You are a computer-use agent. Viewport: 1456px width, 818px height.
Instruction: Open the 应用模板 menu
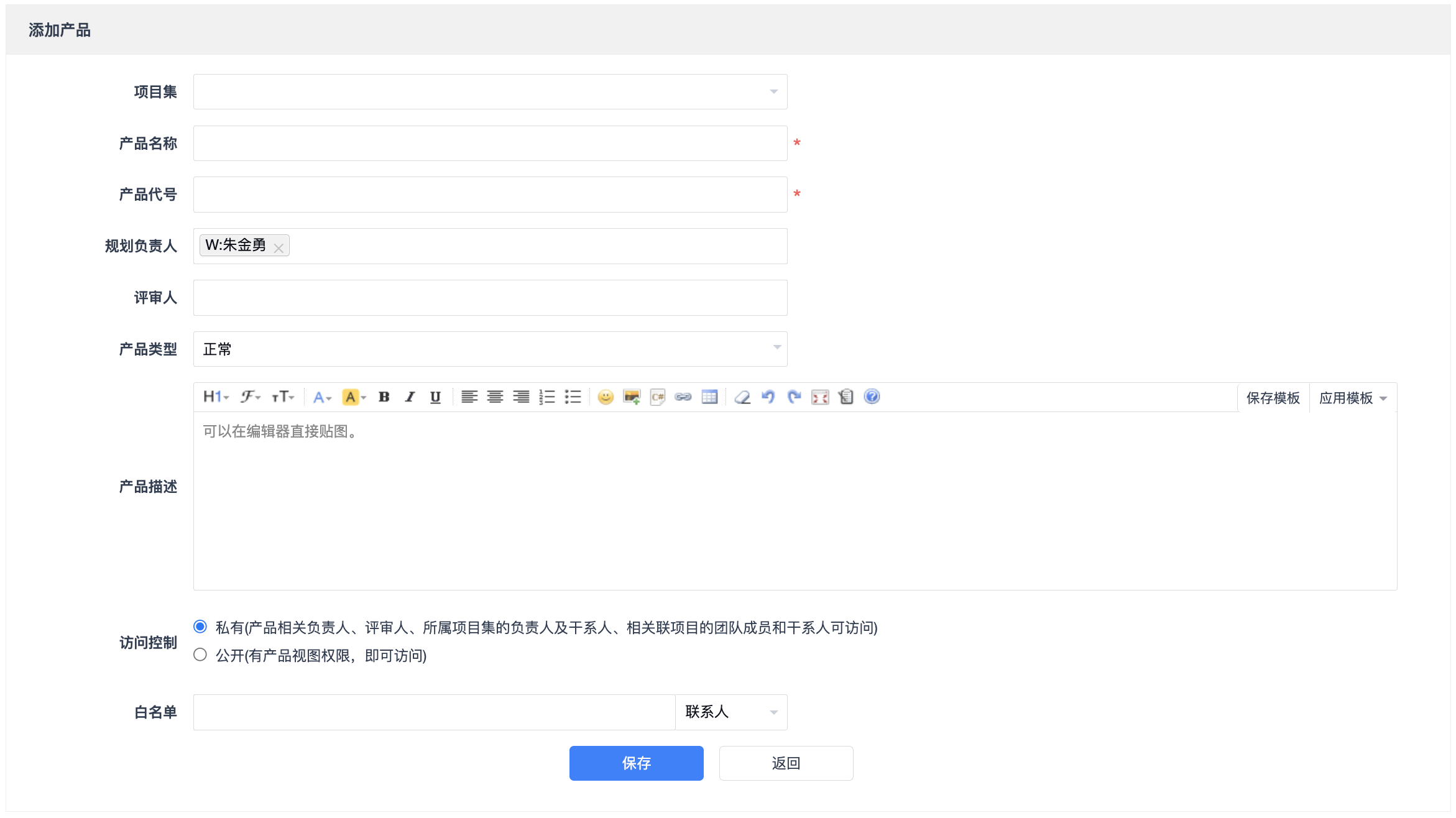1352,398
